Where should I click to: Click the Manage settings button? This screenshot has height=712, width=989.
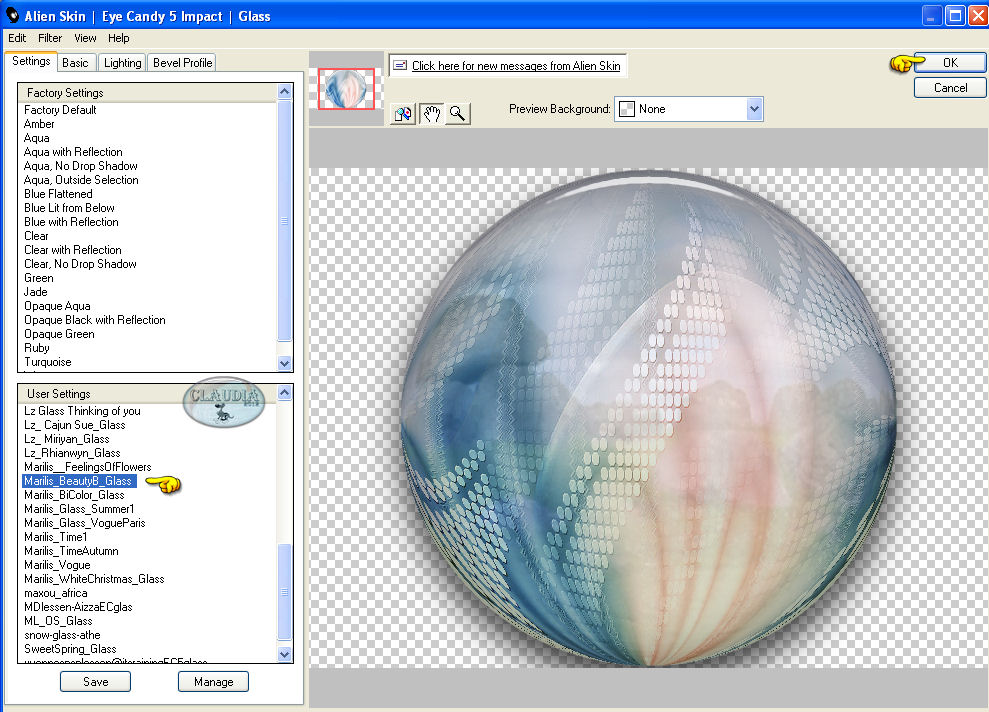click(x=213, y=682)
